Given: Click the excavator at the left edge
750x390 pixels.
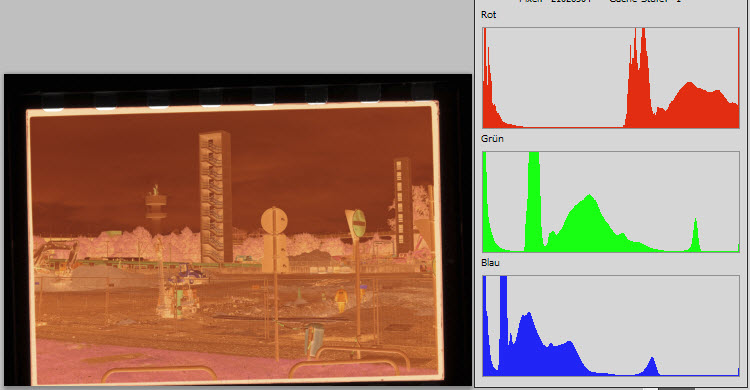Looking at the screenshot, I should 56,257.
